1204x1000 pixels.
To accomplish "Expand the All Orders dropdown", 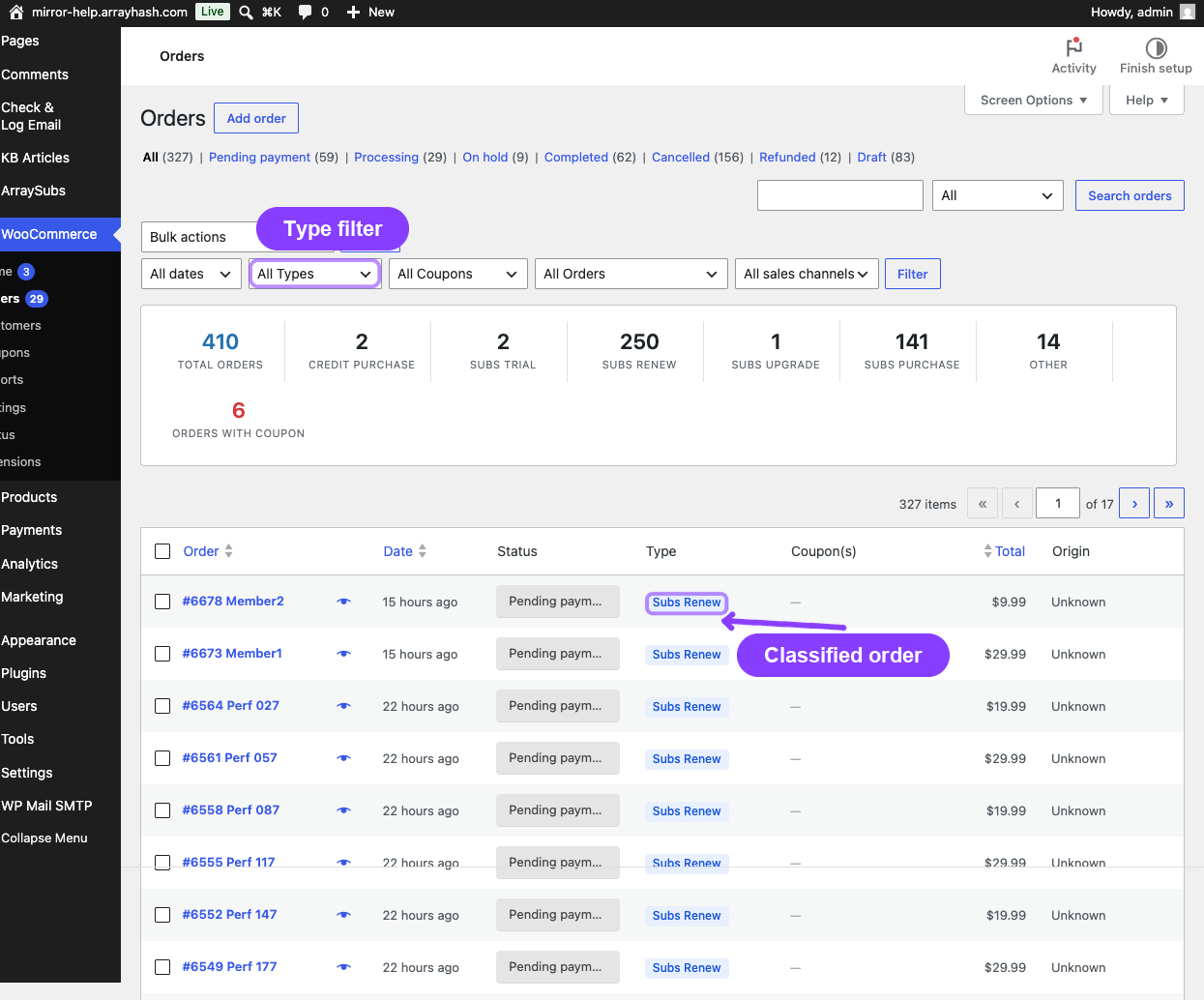I will tap(631, 274).
